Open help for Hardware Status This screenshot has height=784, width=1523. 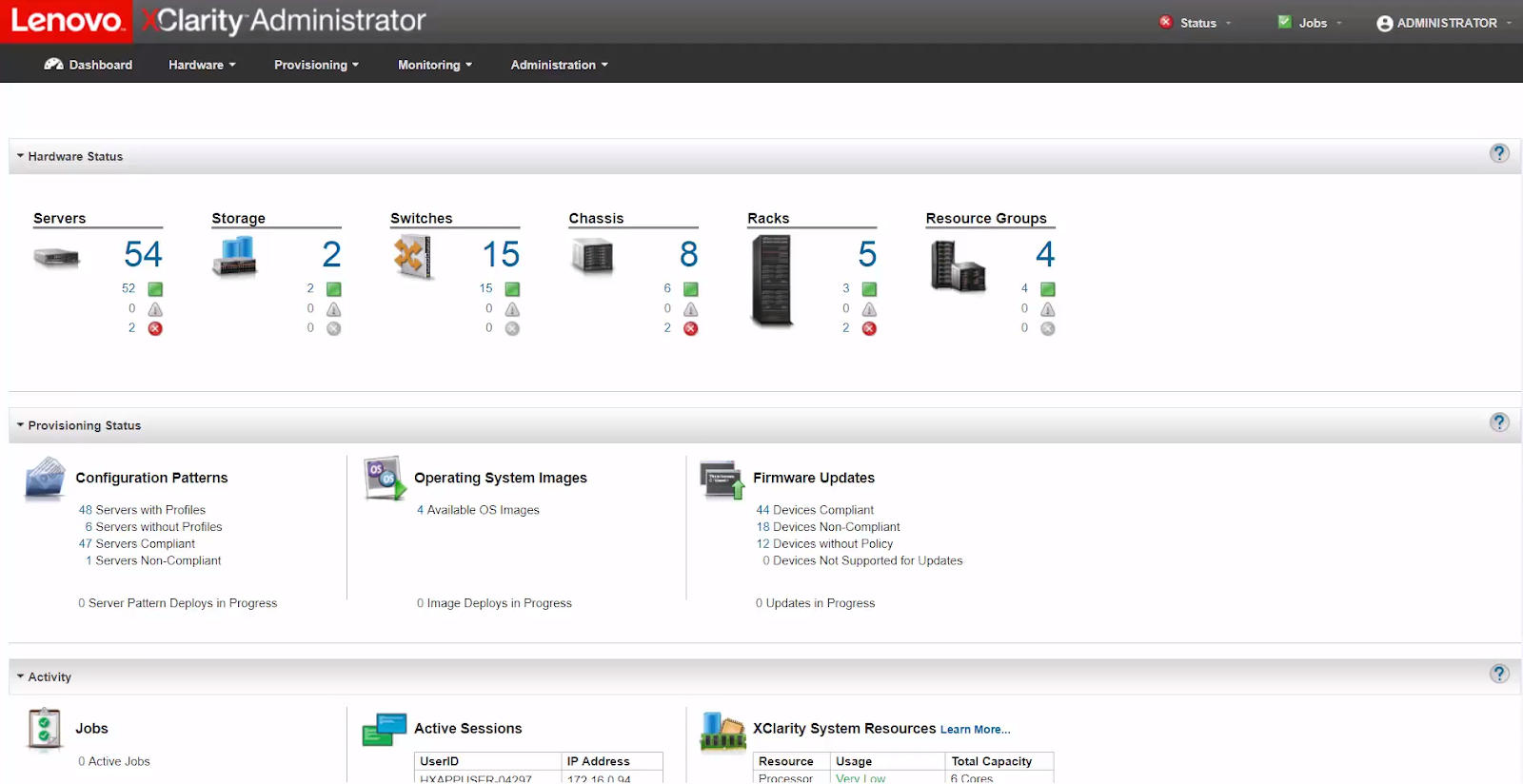coord(1499,153)
